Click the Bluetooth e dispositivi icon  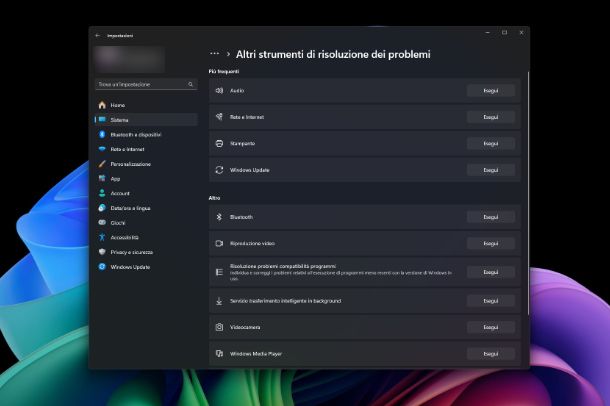pos(102,134)
